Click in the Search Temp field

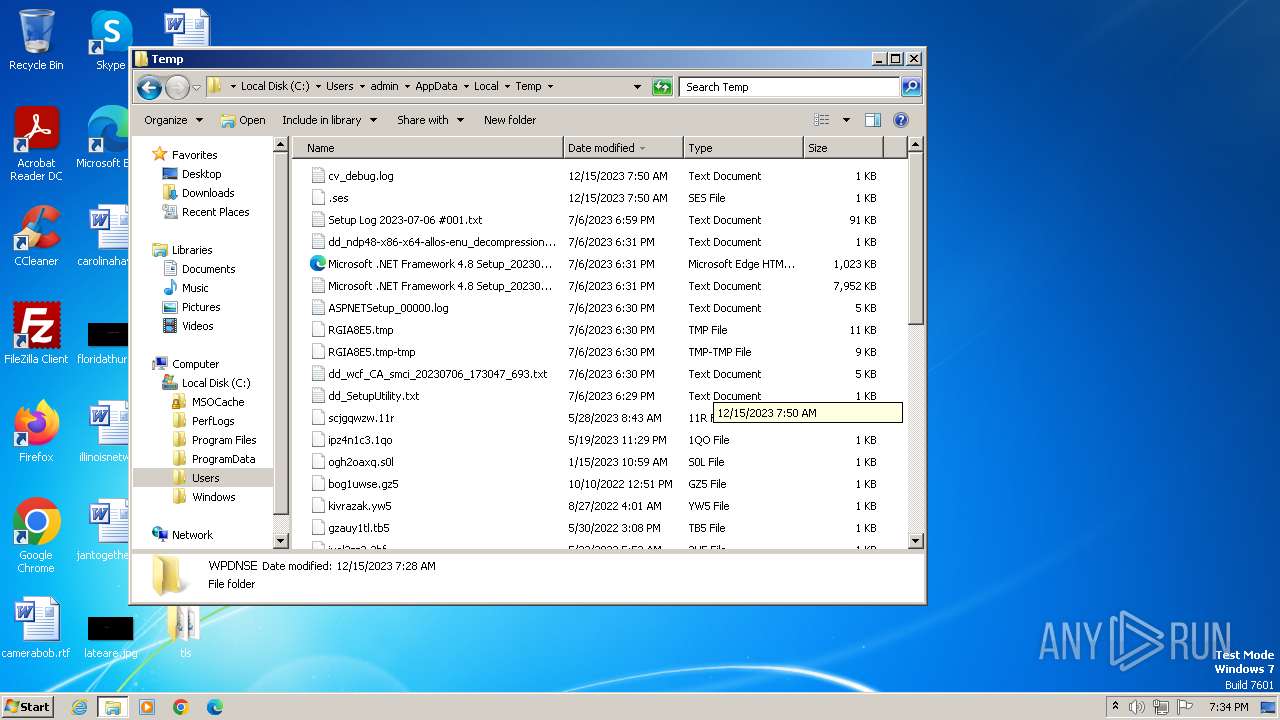pos(789,87)
